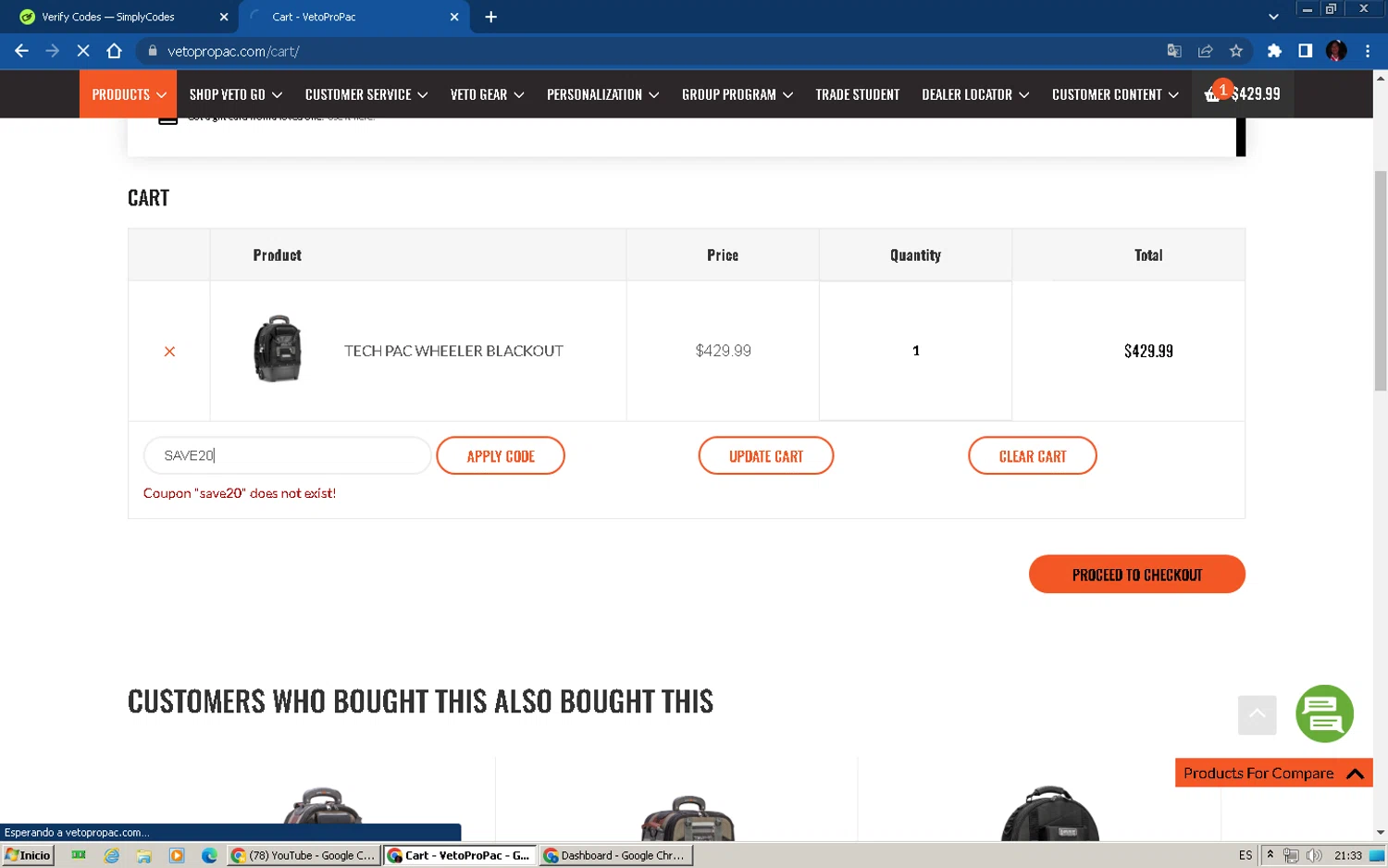This screenshot has height=868, width=1388.
Task: Click coupon code field with SAVE20
Action: [287, 455]
